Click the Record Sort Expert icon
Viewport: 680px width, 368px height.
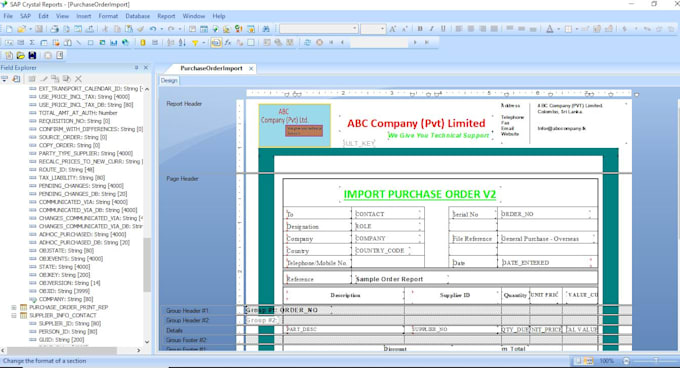tap(182, 42)
